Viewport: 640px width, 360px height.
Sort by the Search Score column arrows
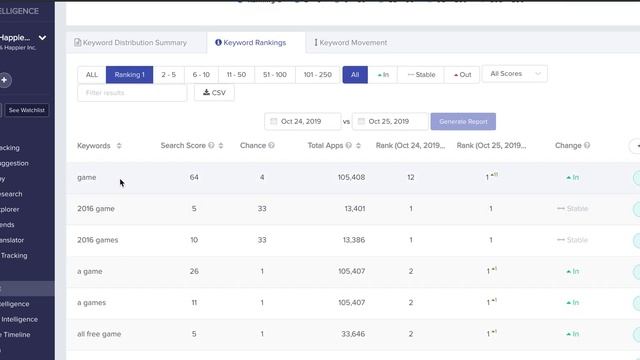pos(221,146)
